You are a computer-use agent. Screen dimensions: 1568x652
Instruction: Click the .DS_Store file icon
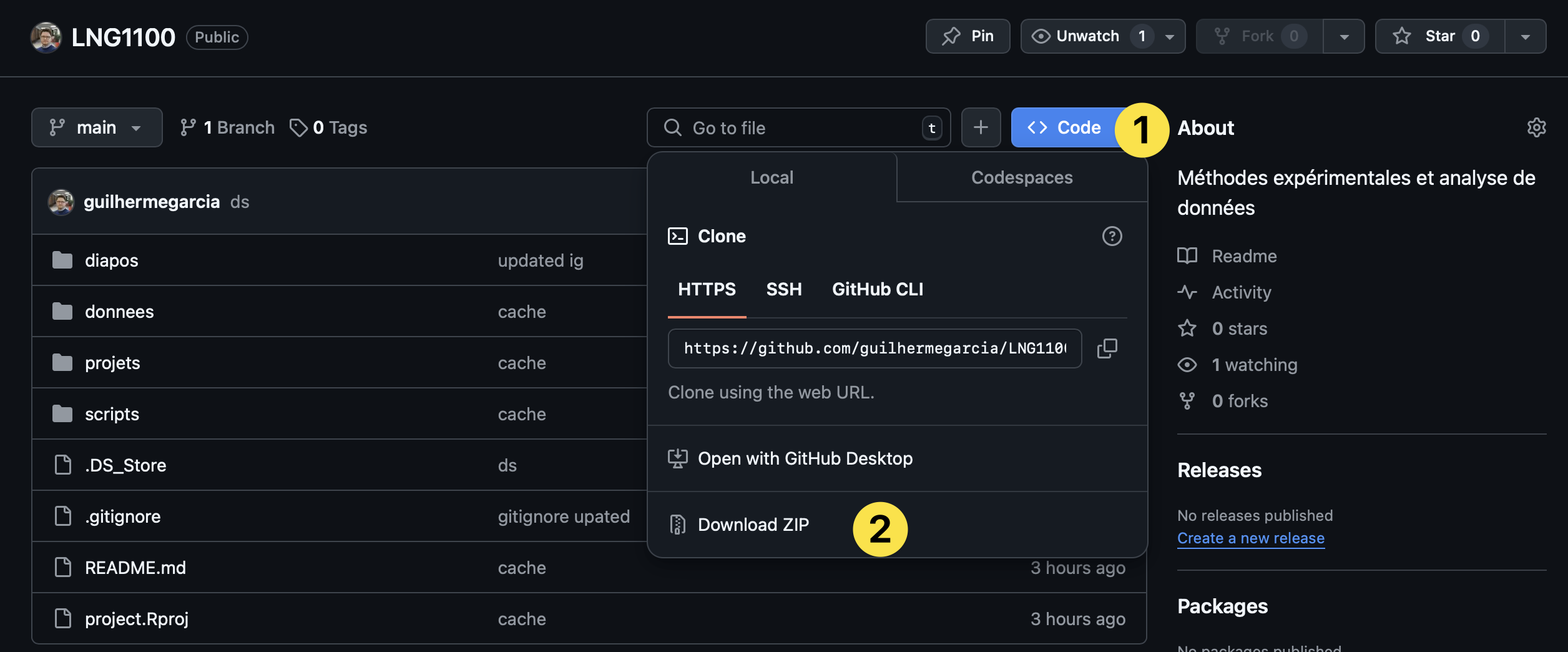[x=62, y=465]
